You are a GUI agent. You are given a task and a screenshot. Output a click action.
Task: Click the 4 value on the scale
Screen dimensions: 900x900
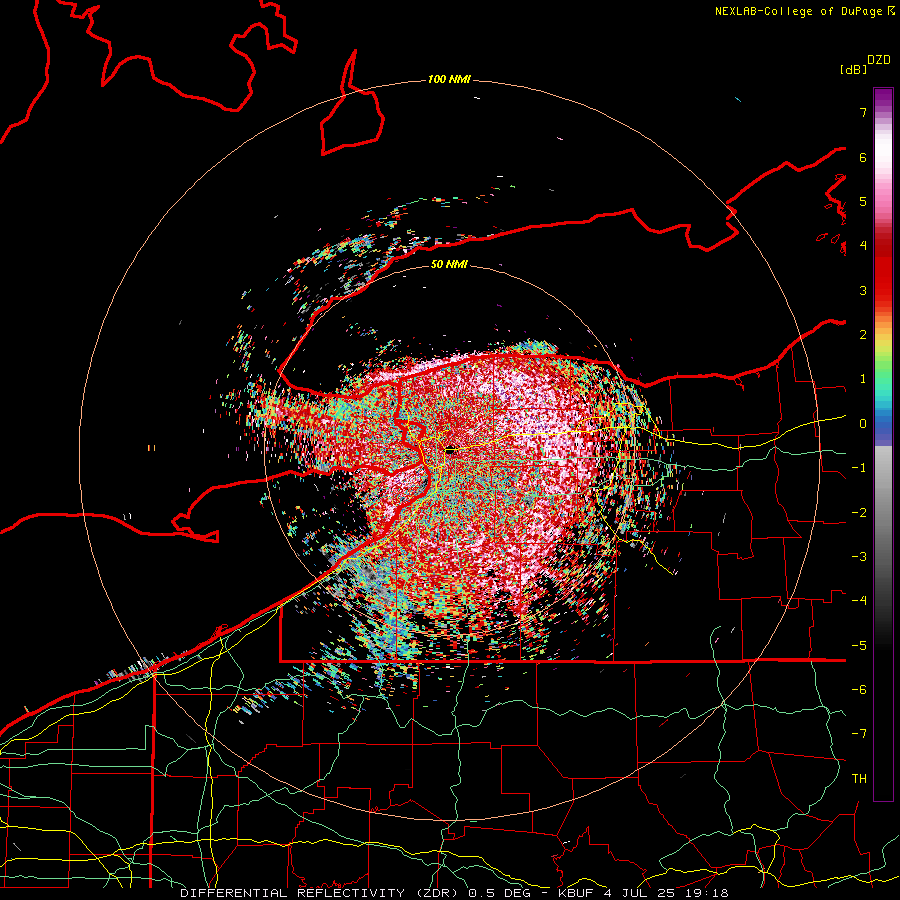click(863, 246)
